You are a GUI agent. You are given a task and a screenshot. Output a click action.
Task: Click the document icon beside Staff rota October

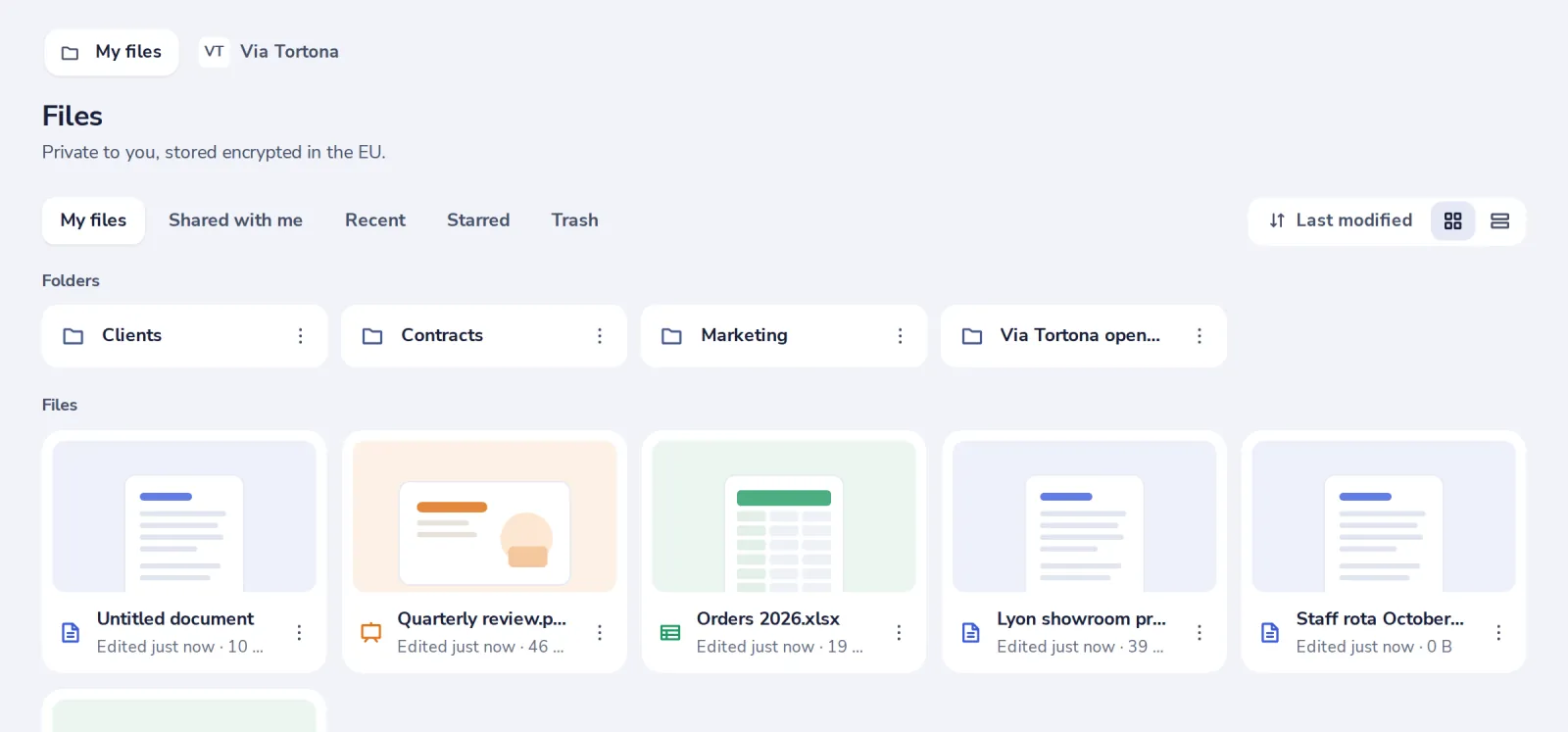[1270, 633]
